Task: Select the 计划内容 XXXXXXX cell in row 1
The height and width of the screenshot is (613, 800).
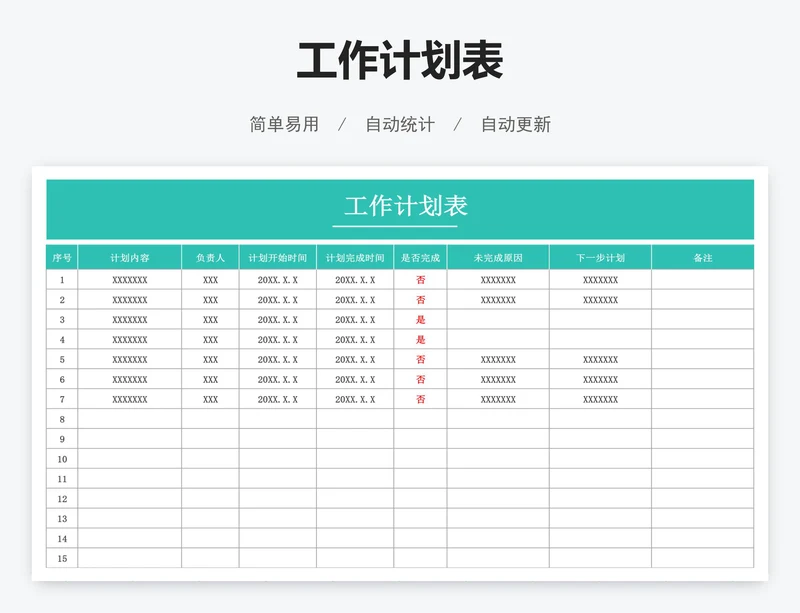Action: [130, 280]
